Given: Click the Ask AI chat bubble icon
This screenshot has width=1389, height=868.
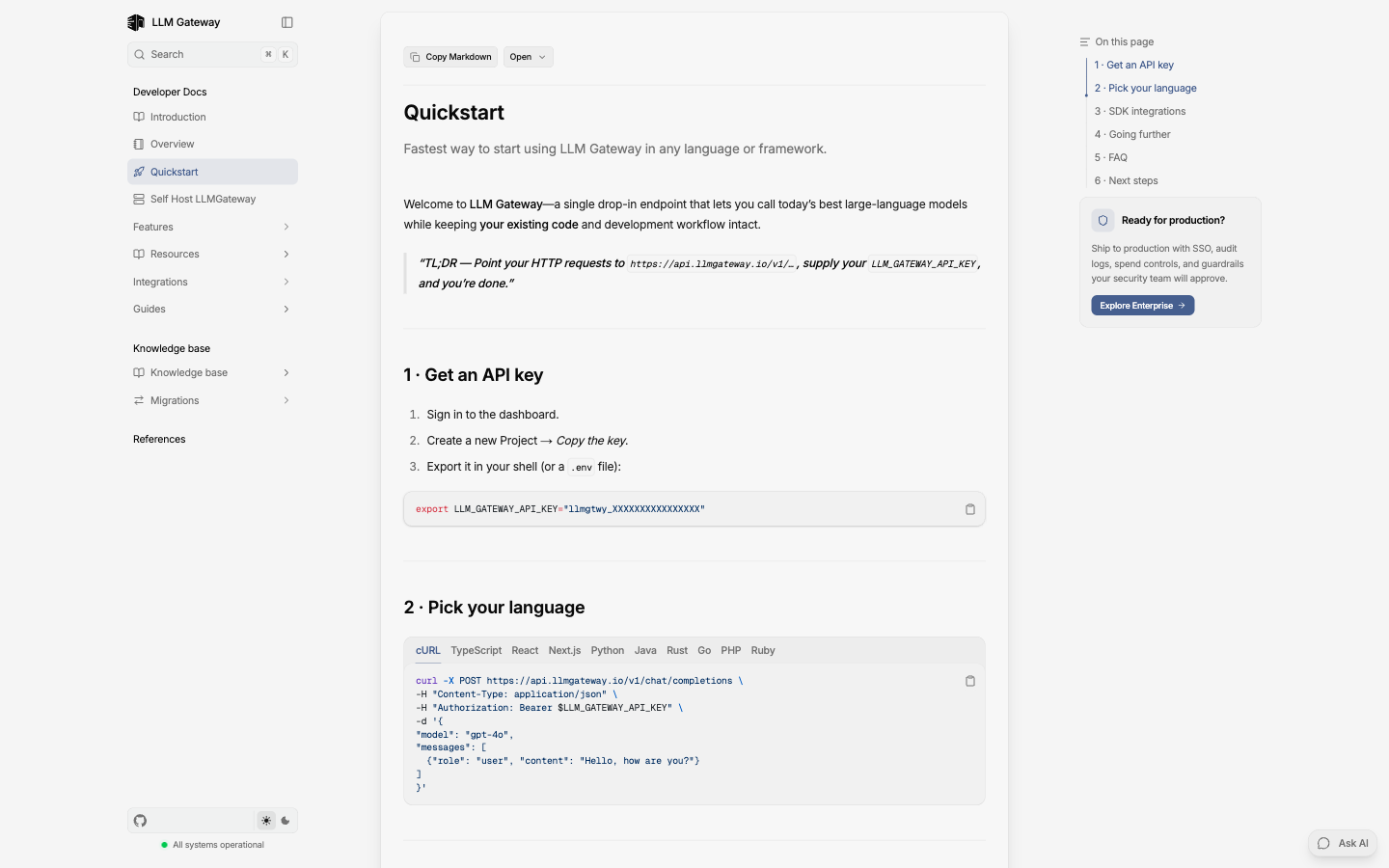Looking at the screenshot, I should pos(1323,843).
